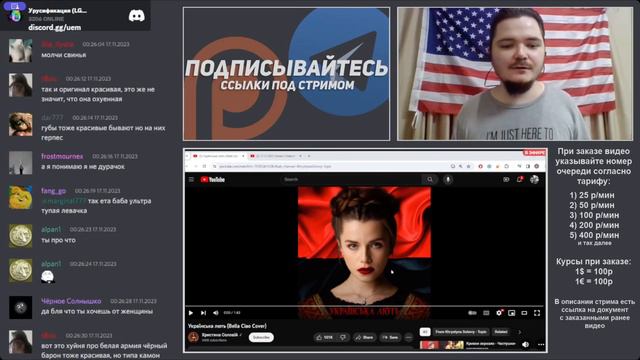This screenshot has width=640, height=360.
Task: Open browser profile icon in toolbar
Action: [x=537, y=166]
